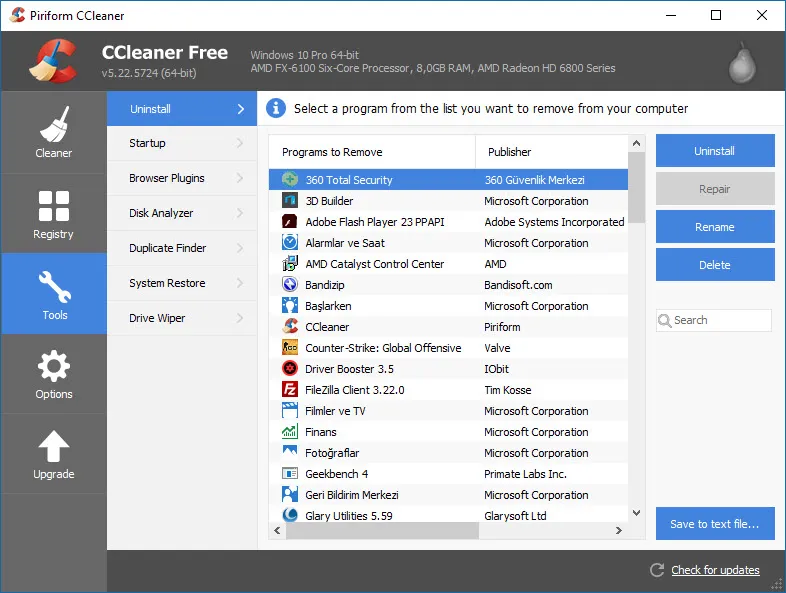Click the 360 Total Security program icon
This screenshot has height=593, width=786.
pos(290,179)
